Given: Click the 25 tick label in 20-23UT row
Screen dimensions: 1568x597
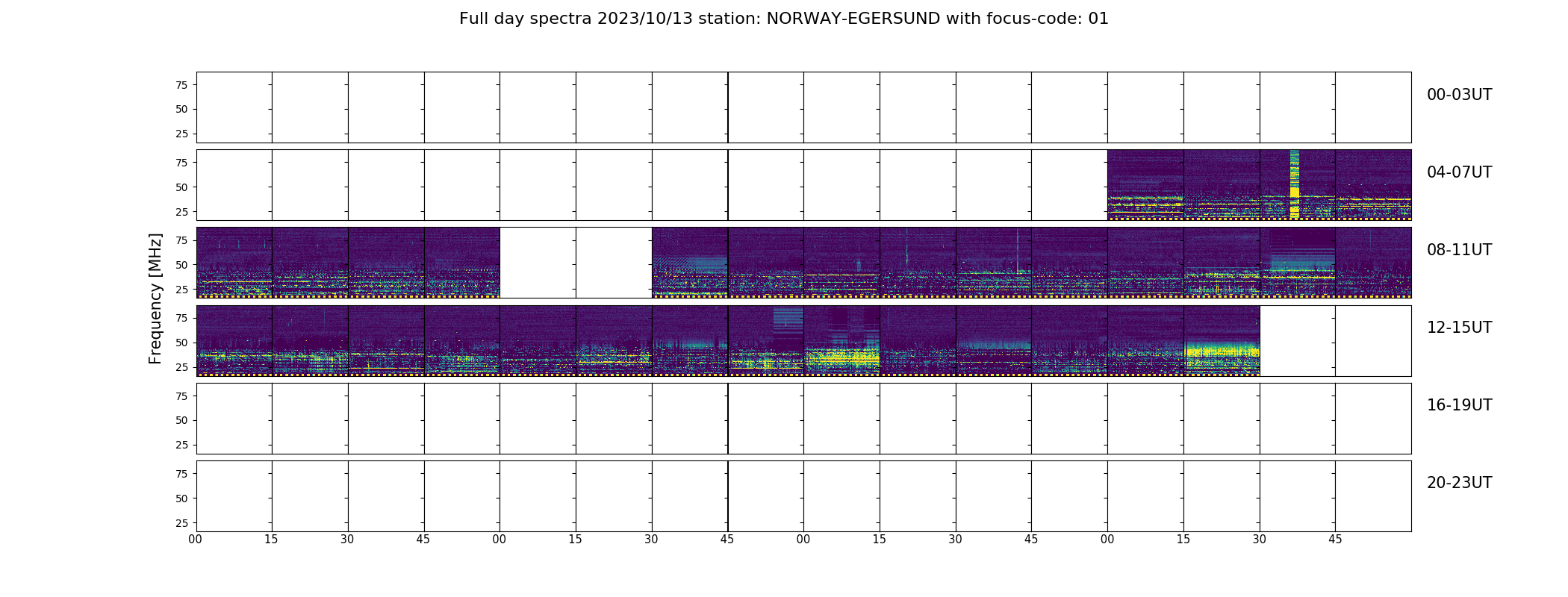Looking at the screenshot, I should [x=181, y=522].
